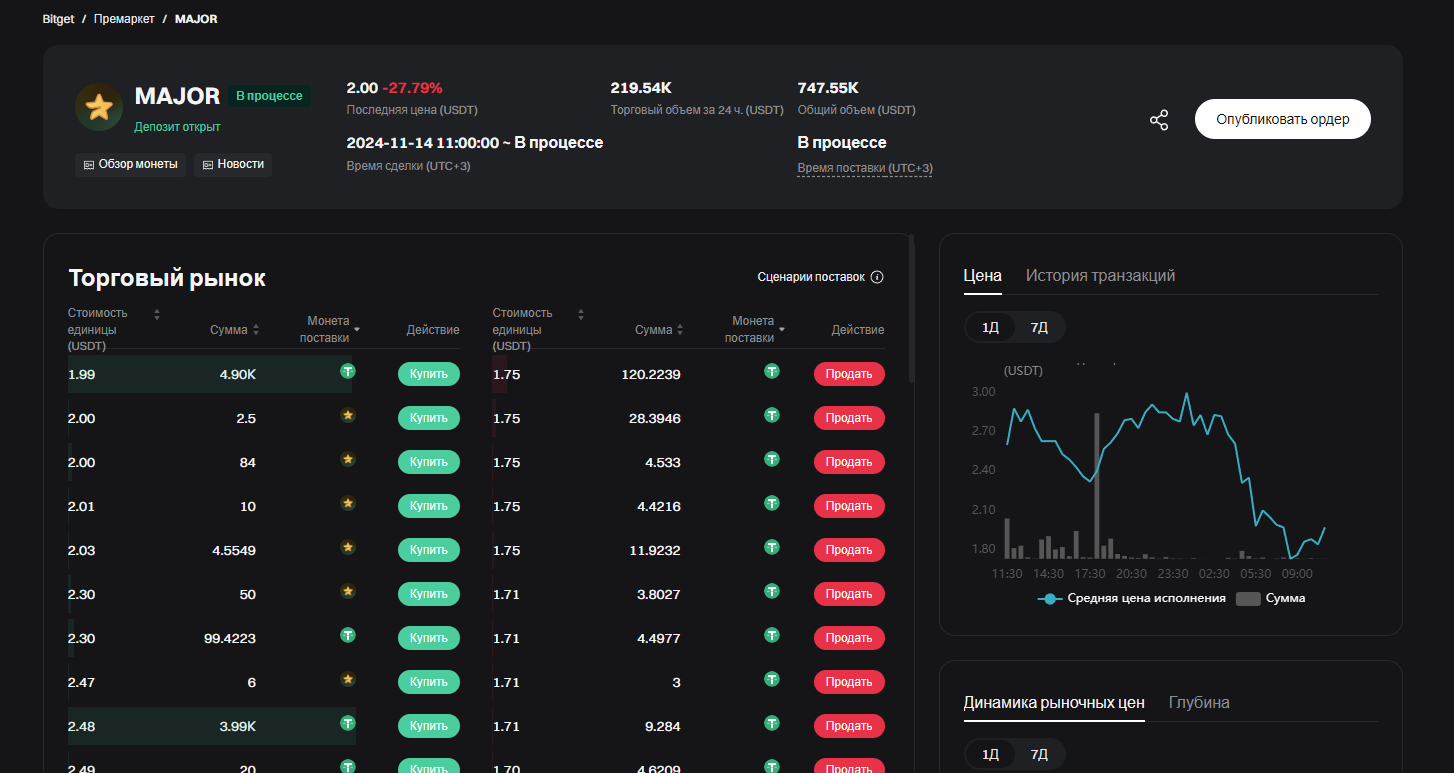This screenshot has width=1454, height=773.
Task: Sort buy side by Стоимость единицы
Action: 157,314
